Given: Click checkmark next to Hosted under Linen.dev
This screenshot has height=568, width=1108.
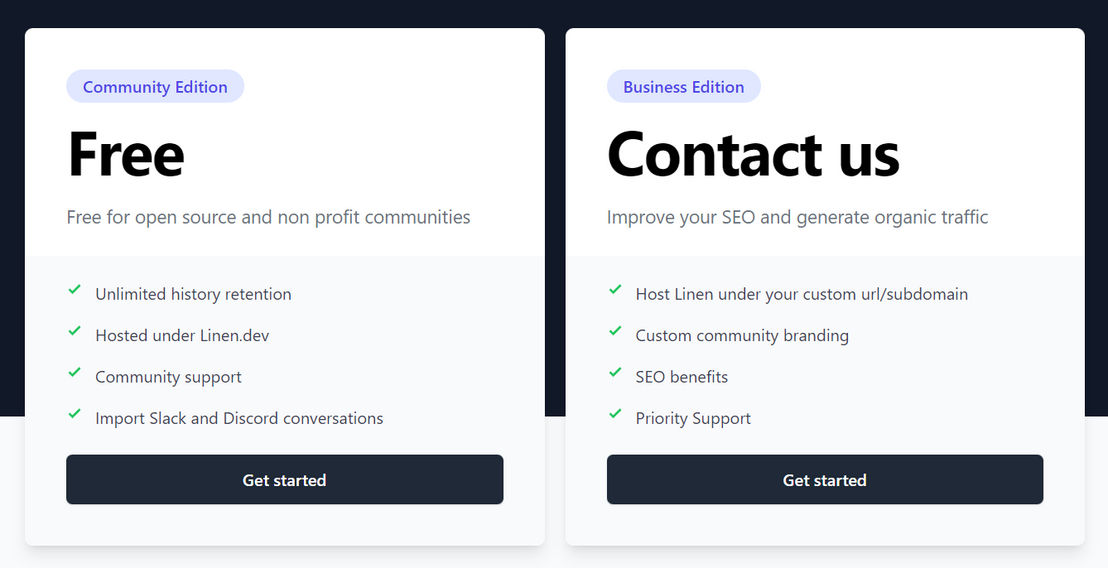Looking at the screenshot, I should coord(74,331).
